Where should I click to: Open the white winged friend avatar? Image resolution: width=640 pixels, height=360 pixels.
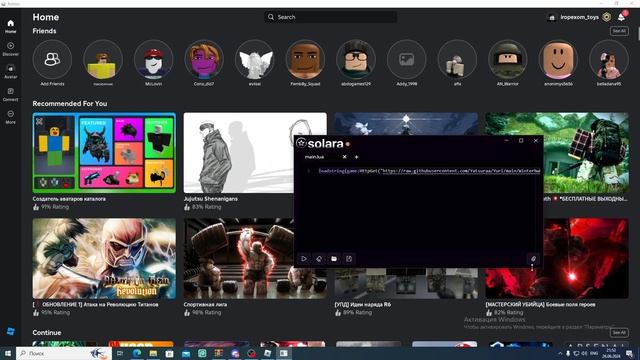tap(255, 60)
